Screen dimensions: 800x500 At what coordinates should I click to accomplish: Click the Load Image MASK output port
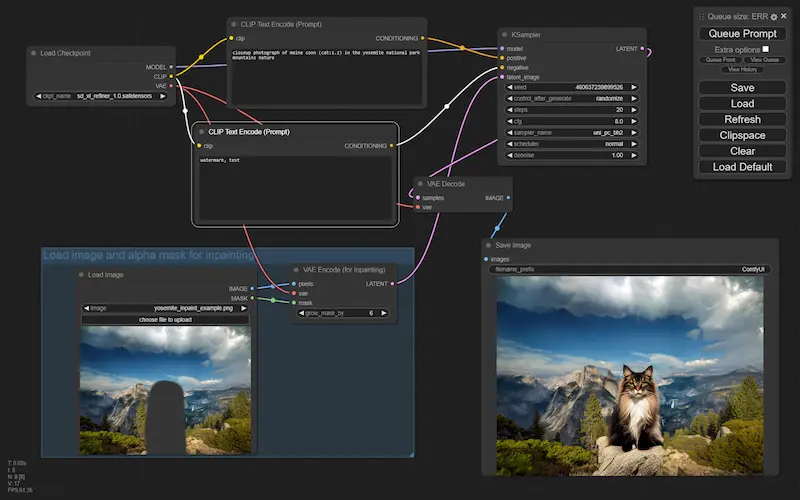[252, 298]
